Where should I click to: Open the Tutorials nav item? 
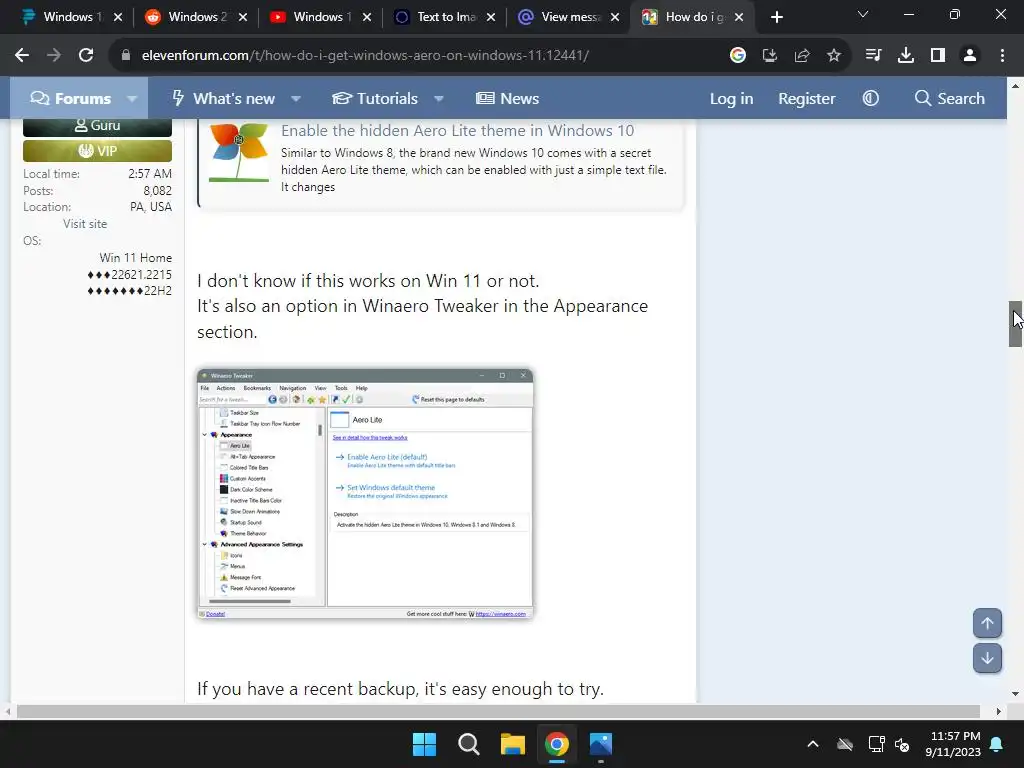coord(375,99)
